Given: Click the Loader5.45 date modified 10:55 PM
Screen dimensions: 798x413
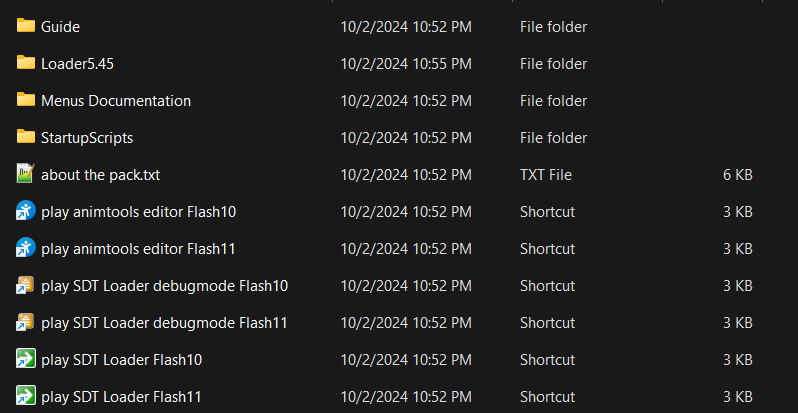Looking at the screenshot, I should coord(405,64).
